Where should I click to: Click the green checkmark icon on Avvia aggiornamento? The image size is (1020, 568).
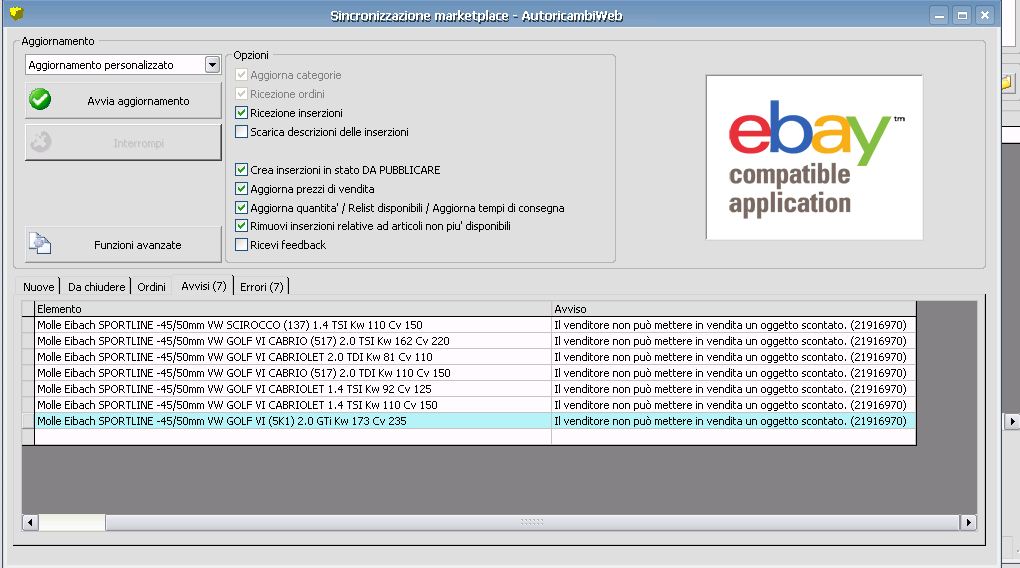point(40,100)
